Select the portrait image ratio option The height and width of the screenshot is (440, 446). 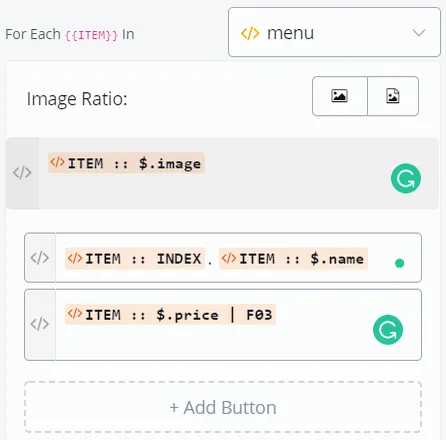click(x=393, y=96)
